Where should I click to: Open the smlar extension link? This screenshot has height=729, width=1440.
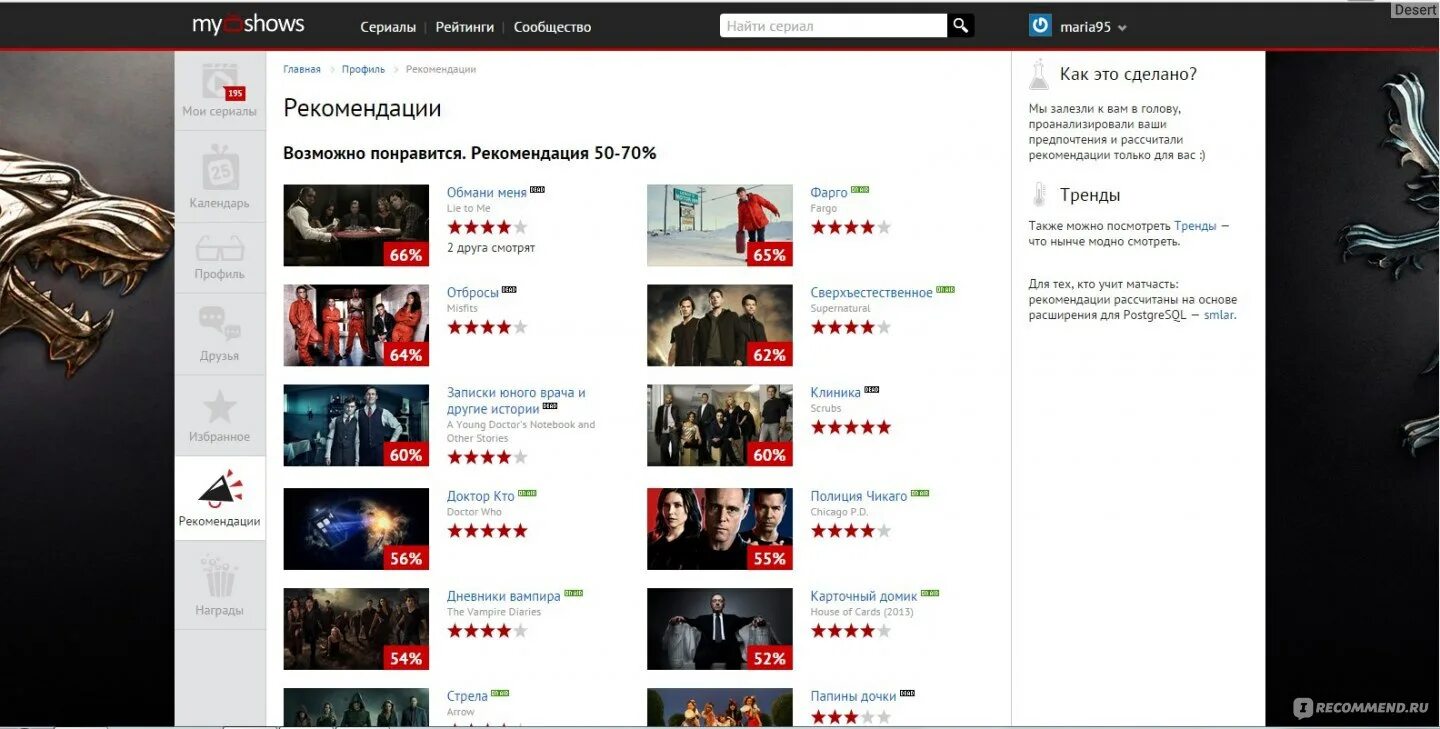tap(1219, 315)
